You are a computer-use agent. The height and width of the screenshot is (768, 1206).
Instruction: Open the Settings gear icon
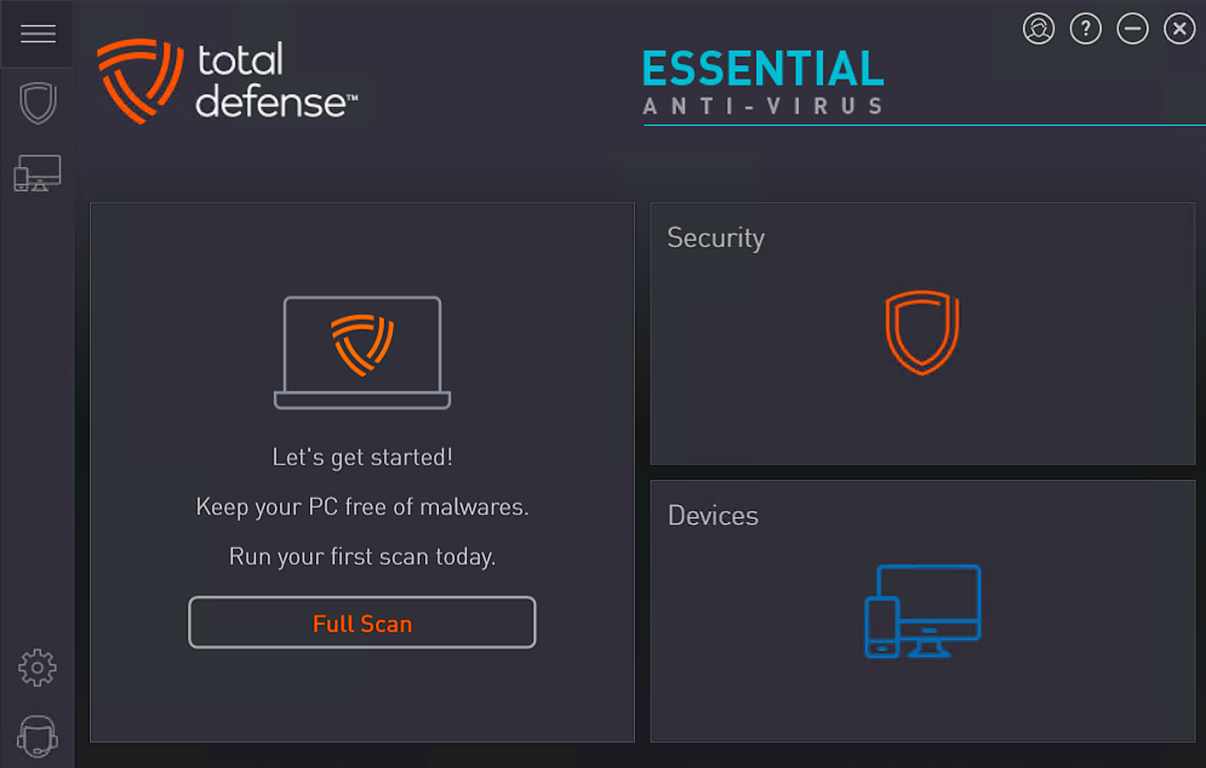pos(37,667)
